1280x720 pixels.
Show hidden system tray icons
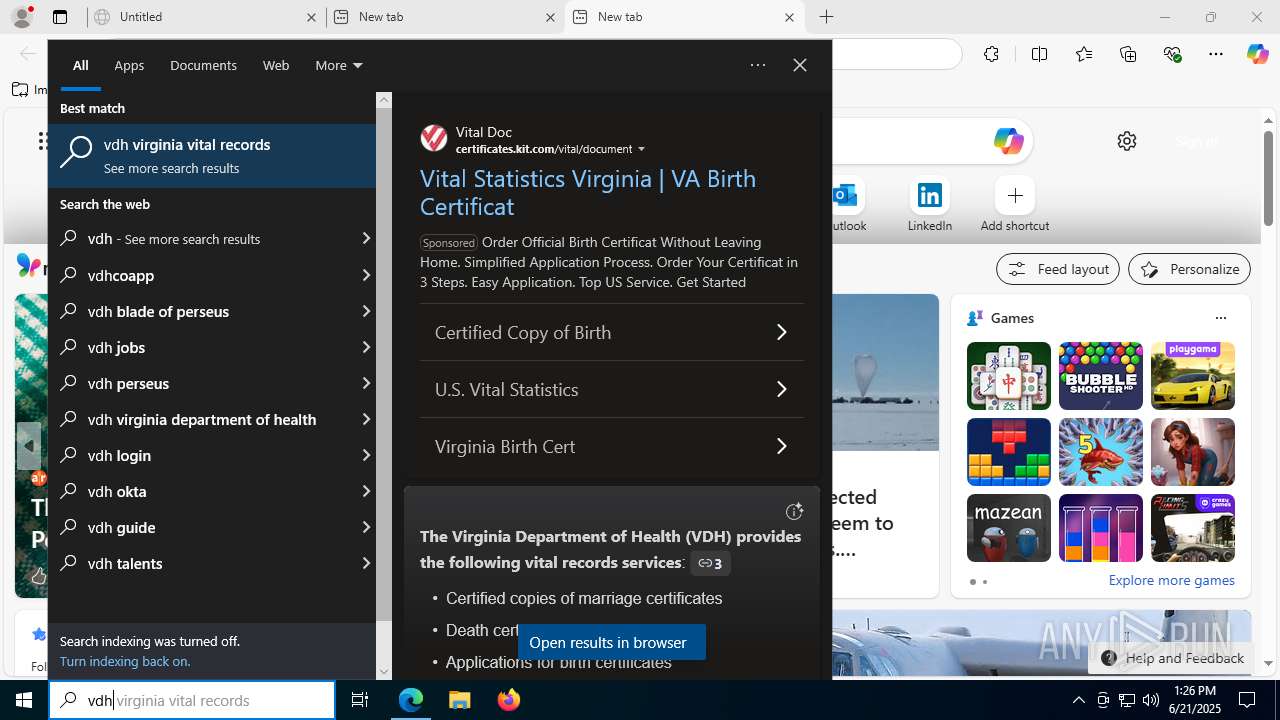click(1078, 700)
